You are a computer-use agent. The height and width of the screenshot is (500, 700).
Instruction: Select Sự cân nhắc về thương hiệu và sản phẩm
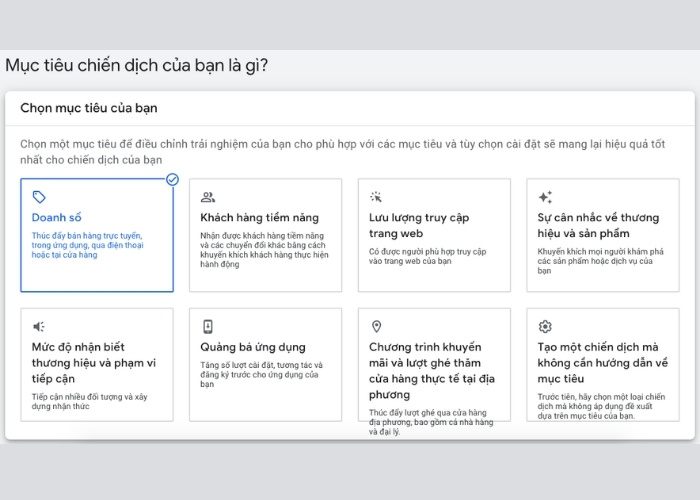point(597,225)
